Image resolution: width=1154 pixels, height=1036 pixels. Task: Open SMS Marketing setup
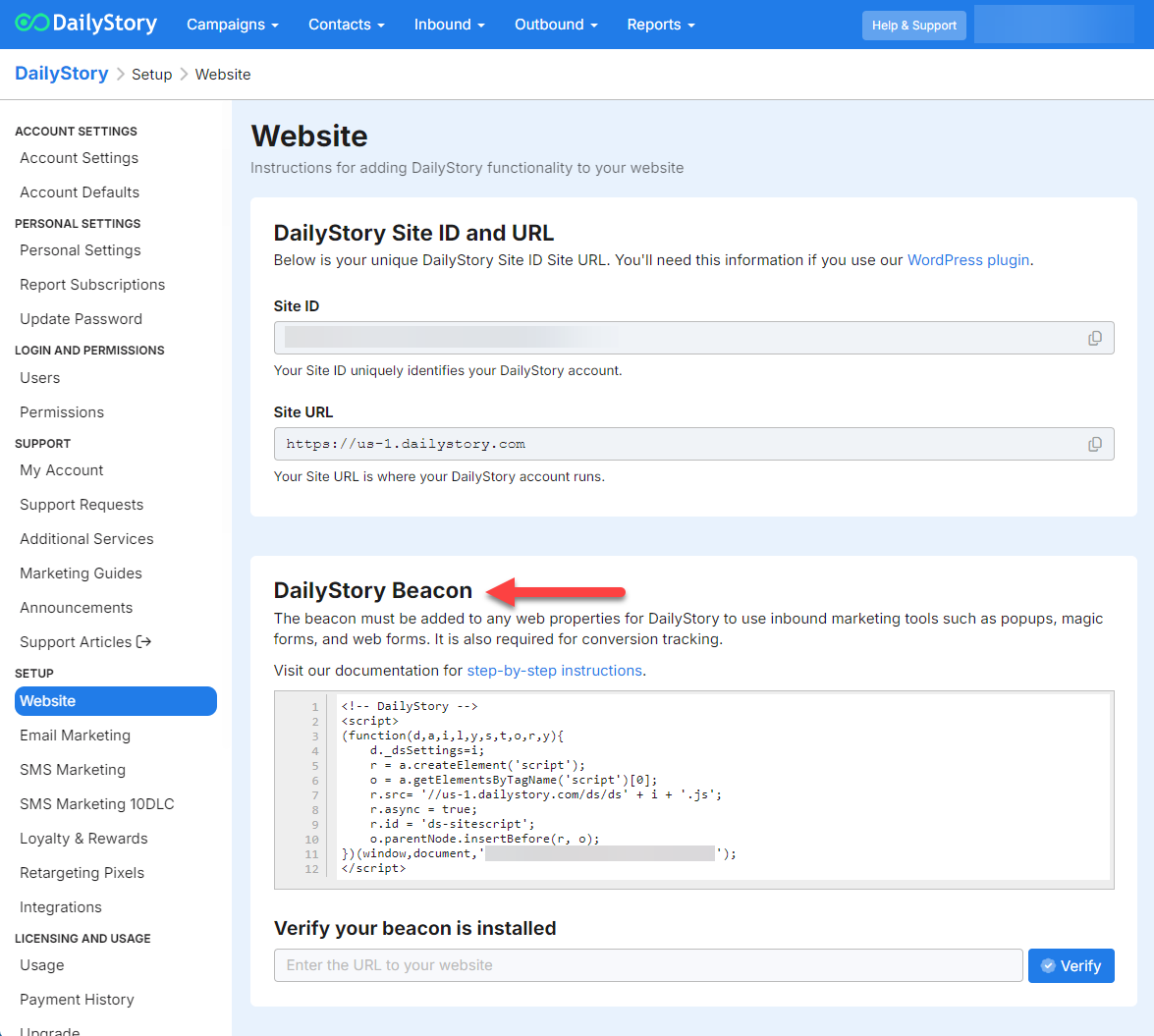pyautogui.click(x=73, y=770)
